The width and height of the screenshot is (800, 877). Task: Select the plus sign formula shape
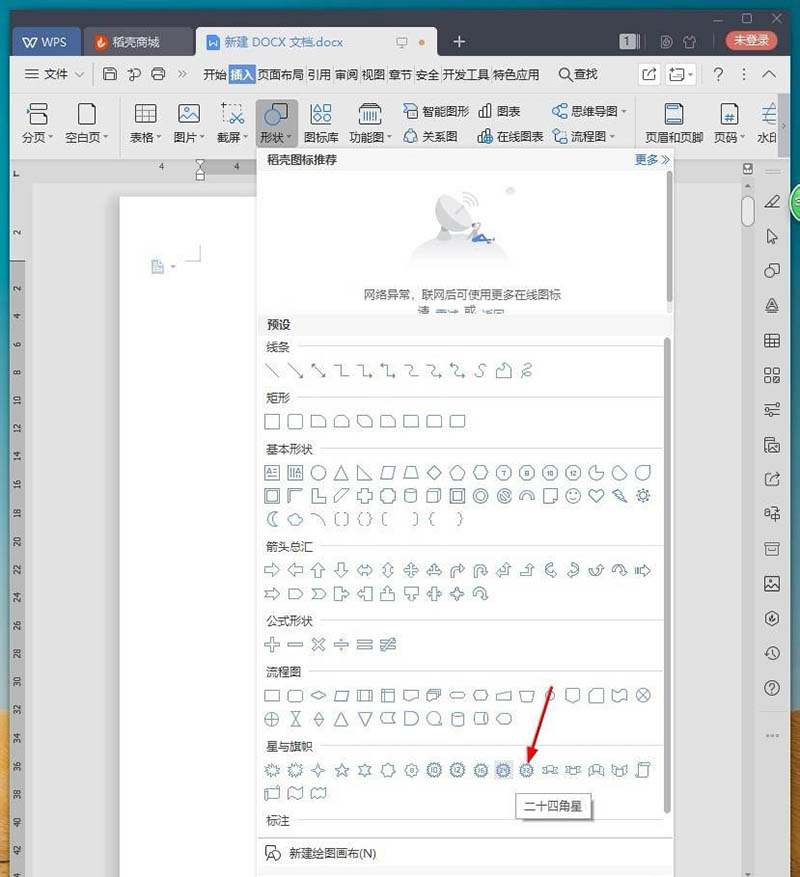[272, 645]
